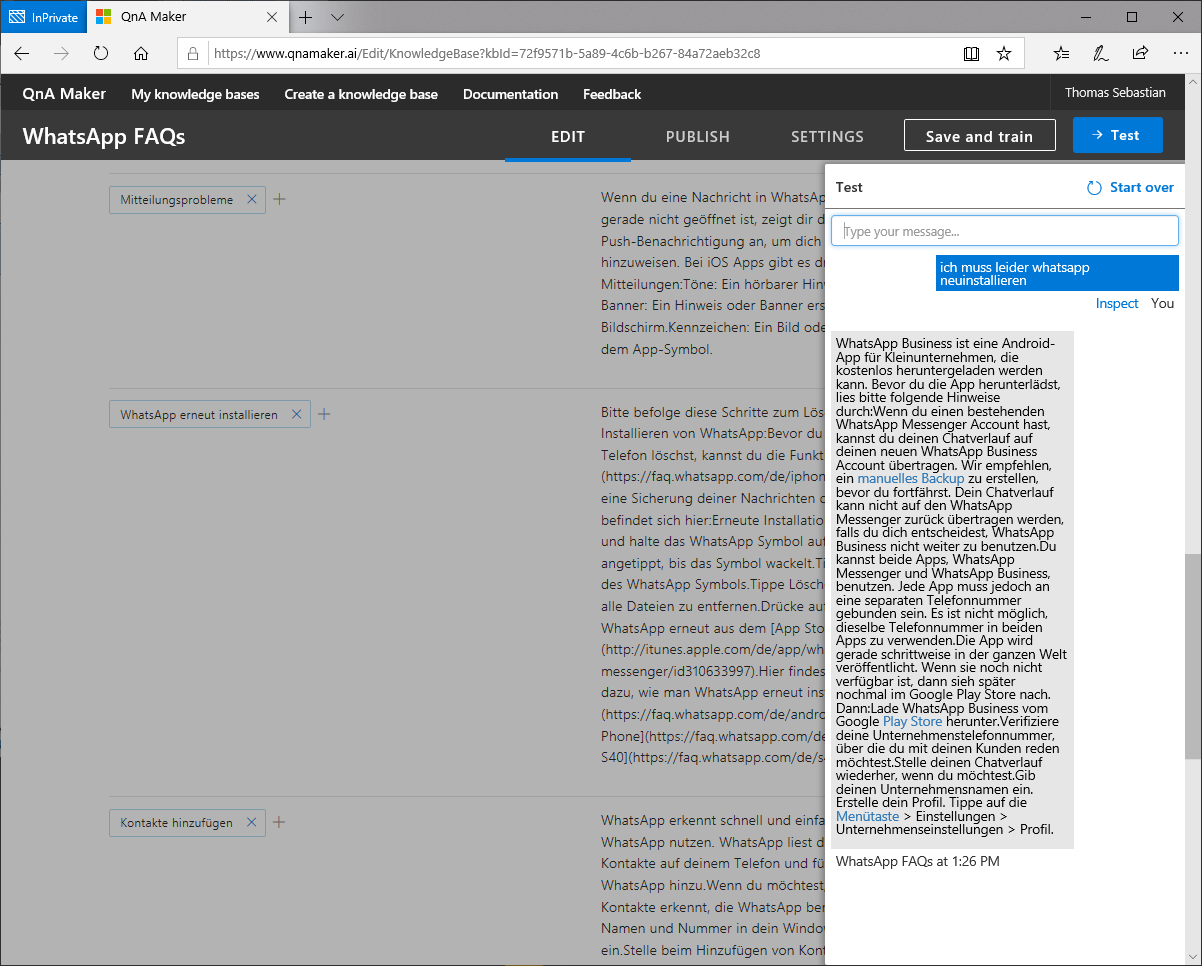Add alternative question beside Kontakte hinzufügen
This screenshot has width=1202, height=966.
coord(280,823)
